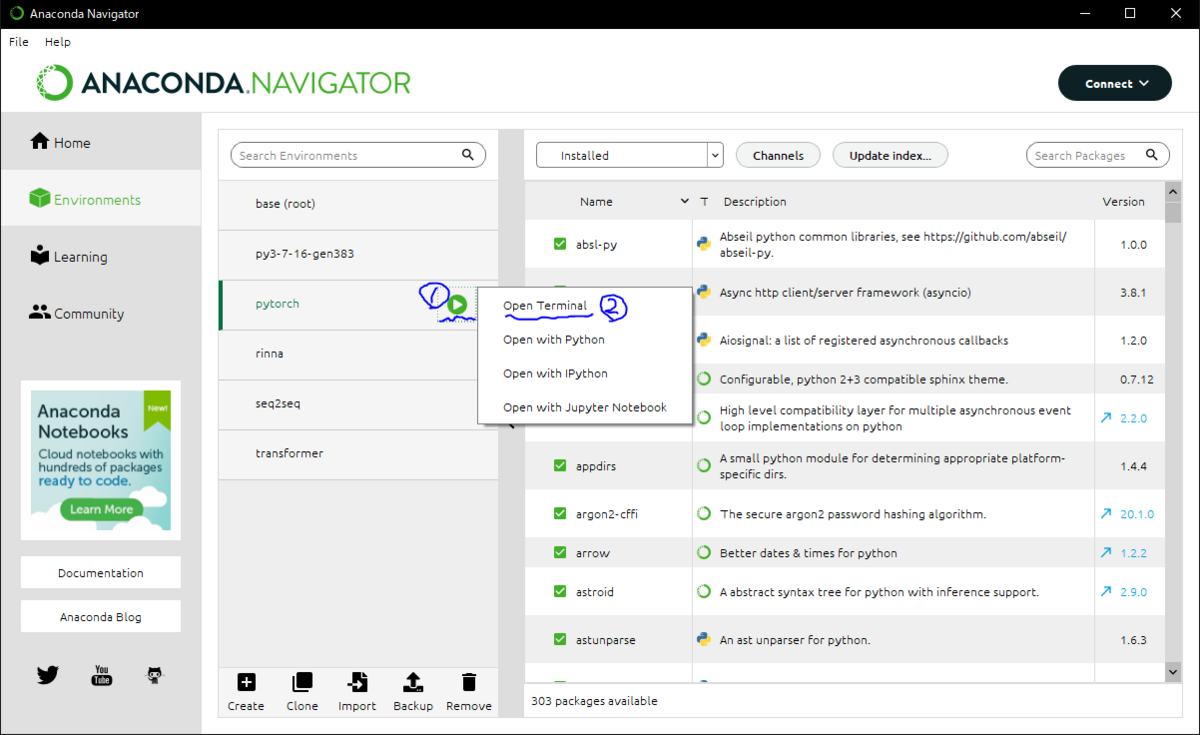
Task: Click the conda type icon for astroid
Action: (x=704, y=592)
